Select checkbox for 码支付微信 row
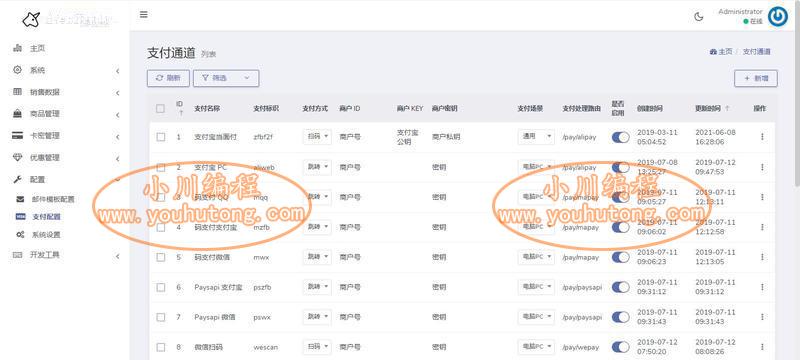The image size is (800, 360). click(x=161, y=258)
